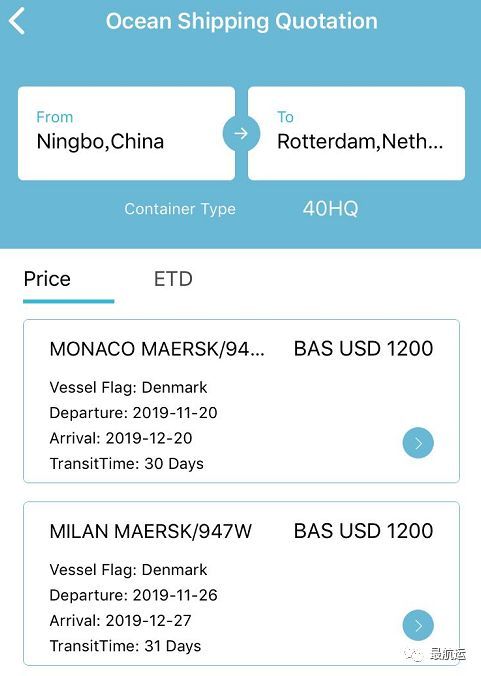The width and height of the screenshot is (481, 676).
Task: Edit the From port Ningbo, China
Action: click(x=126, y=133)
